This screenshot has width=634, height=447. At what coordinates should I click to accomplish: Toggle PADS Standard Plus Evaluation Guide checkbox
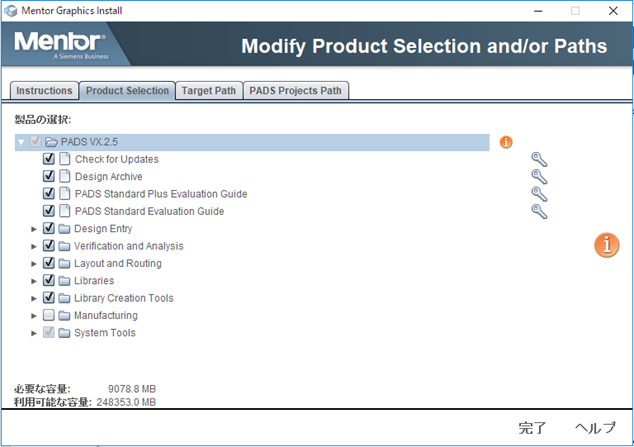(x=49, y=193)
